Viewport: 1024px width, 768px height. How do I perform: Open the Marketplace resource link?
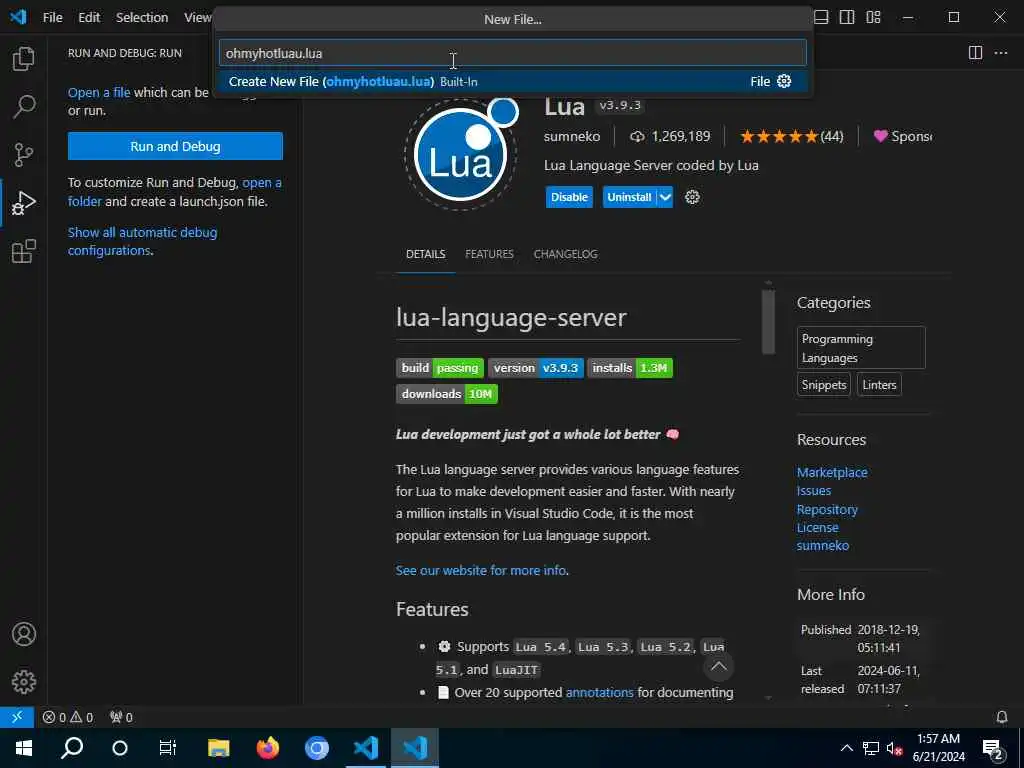(832, 472)
